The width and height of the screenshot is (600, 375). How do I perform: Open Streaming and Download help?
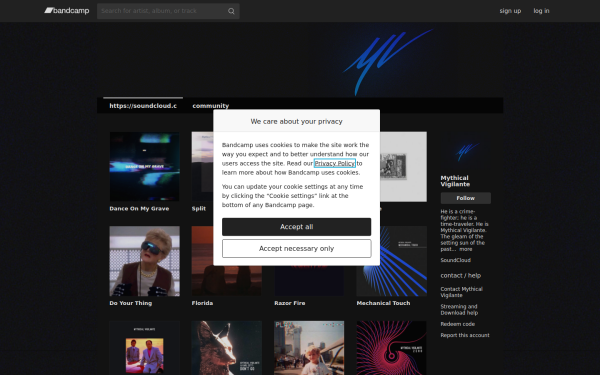[x=459, y=310]
